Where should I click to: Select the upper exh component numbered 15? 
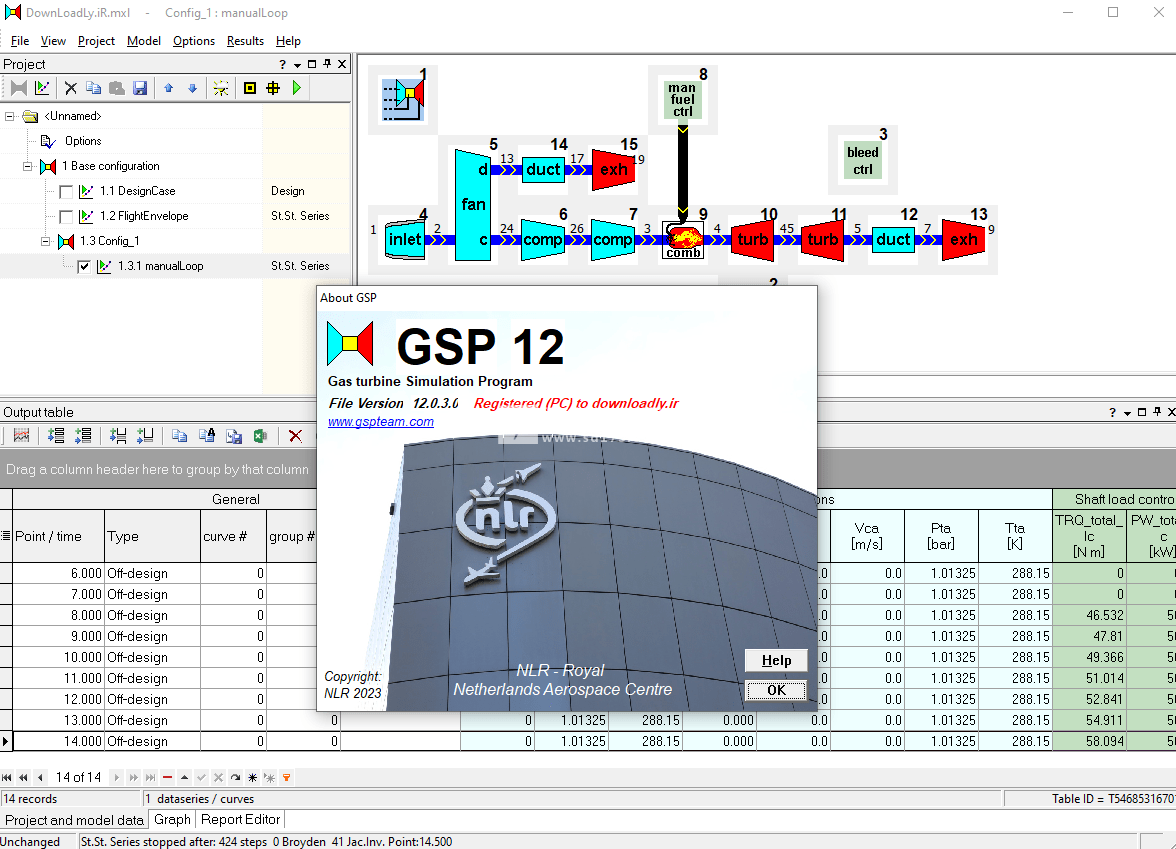[x=614, y=170]
